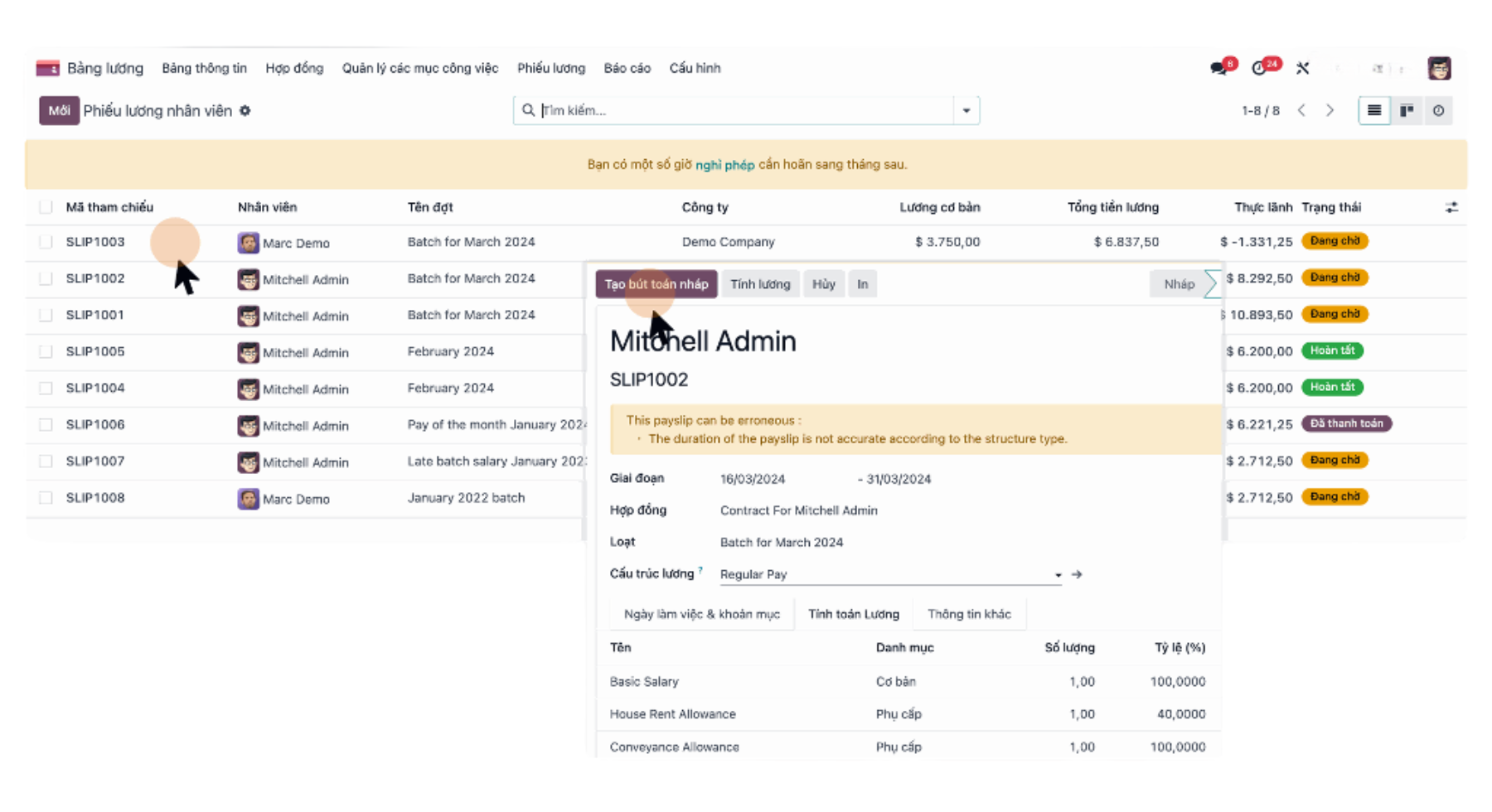Go to next page of records

[1330, 110]
